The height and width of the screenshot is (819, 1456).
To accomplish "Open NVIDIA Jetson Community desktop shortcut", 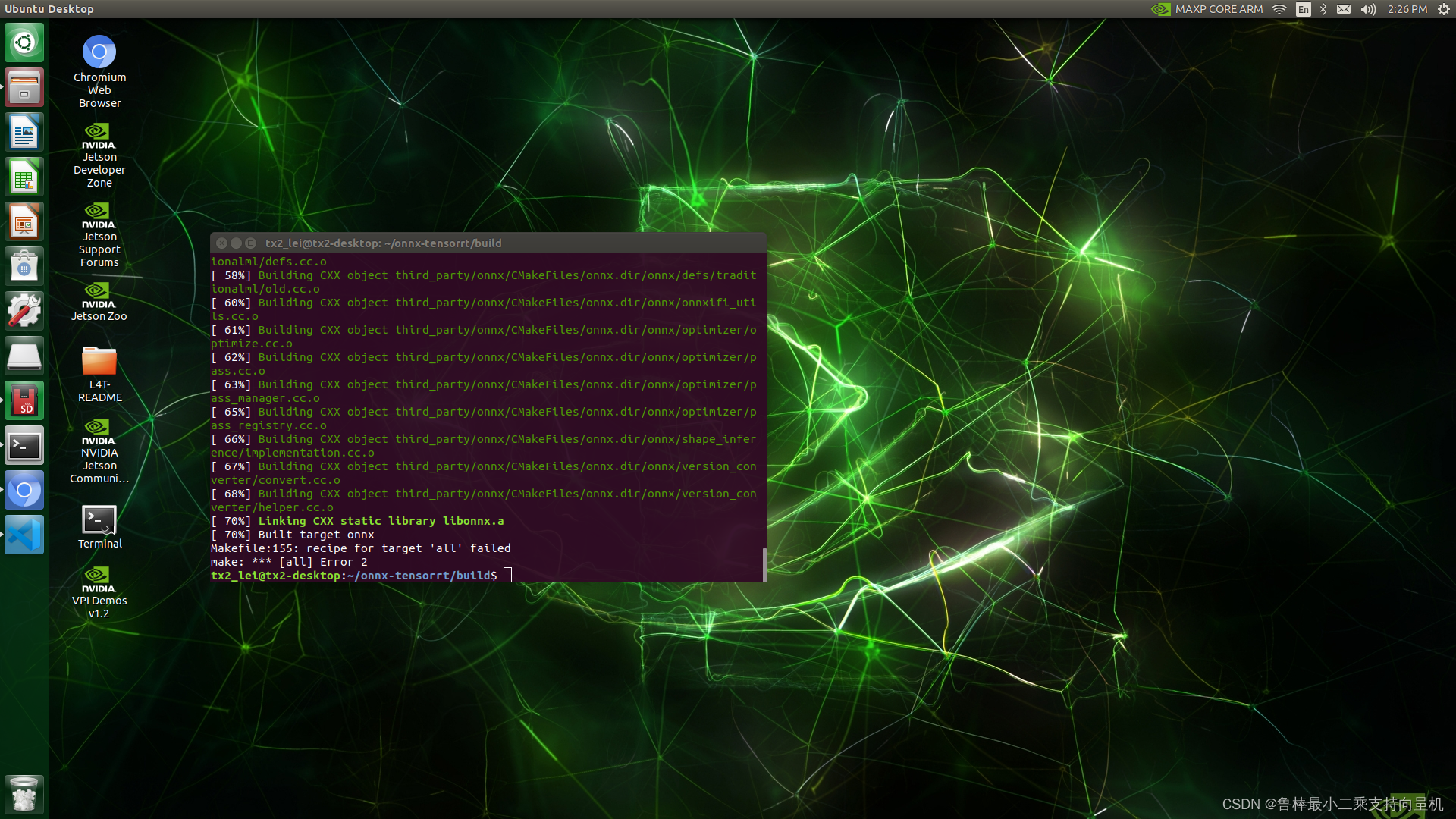I will click(x=99, y=451).
